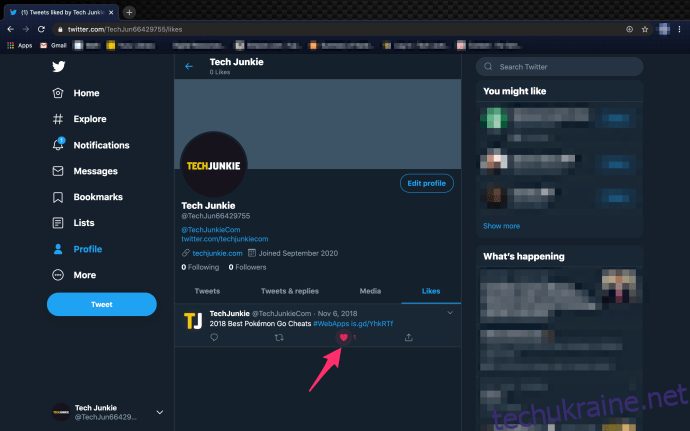This screenshot has width=690, height=431.
Task: Switch to the Tweets tab
Action: (207, 291)
